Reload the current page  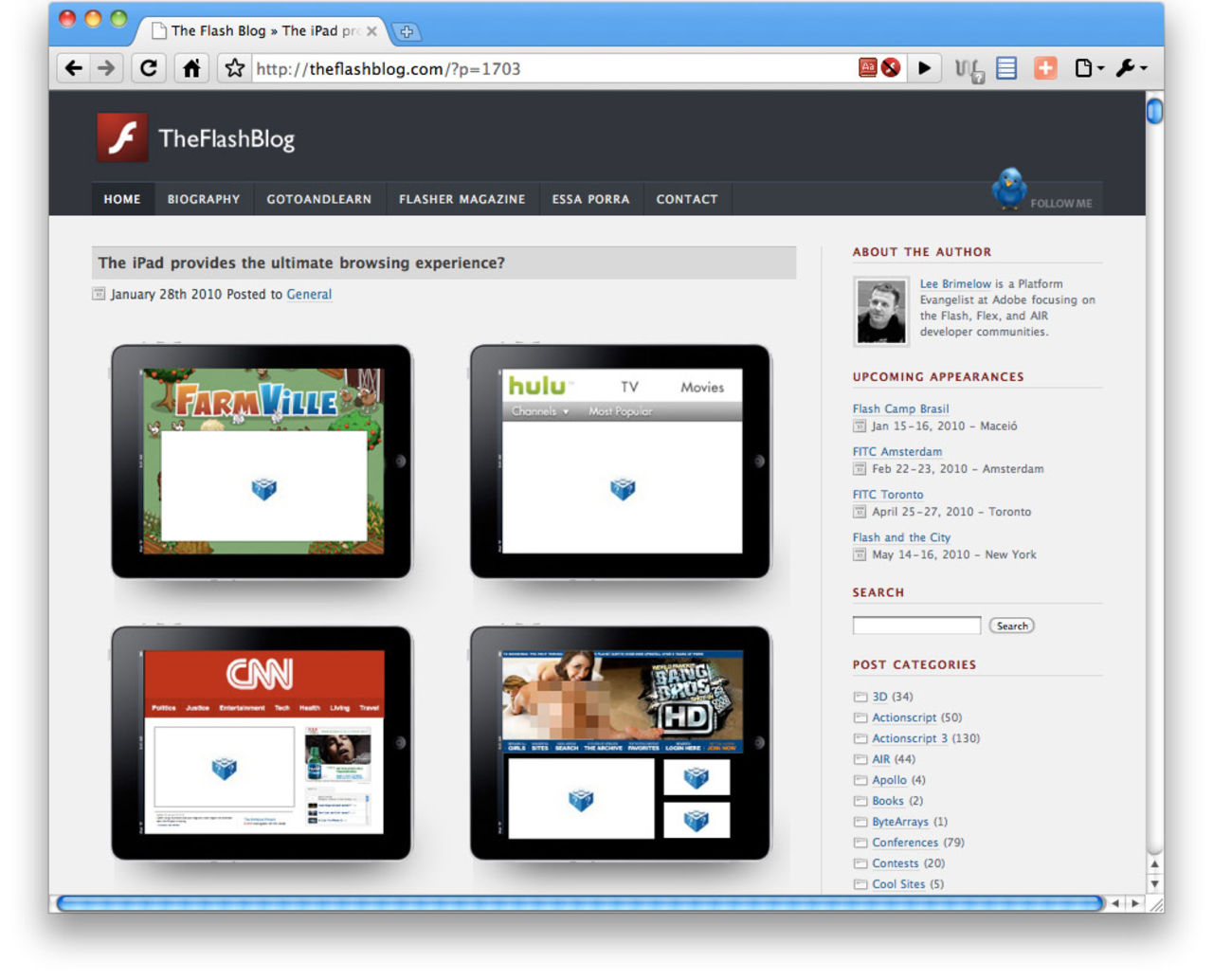tap(149, 68)
